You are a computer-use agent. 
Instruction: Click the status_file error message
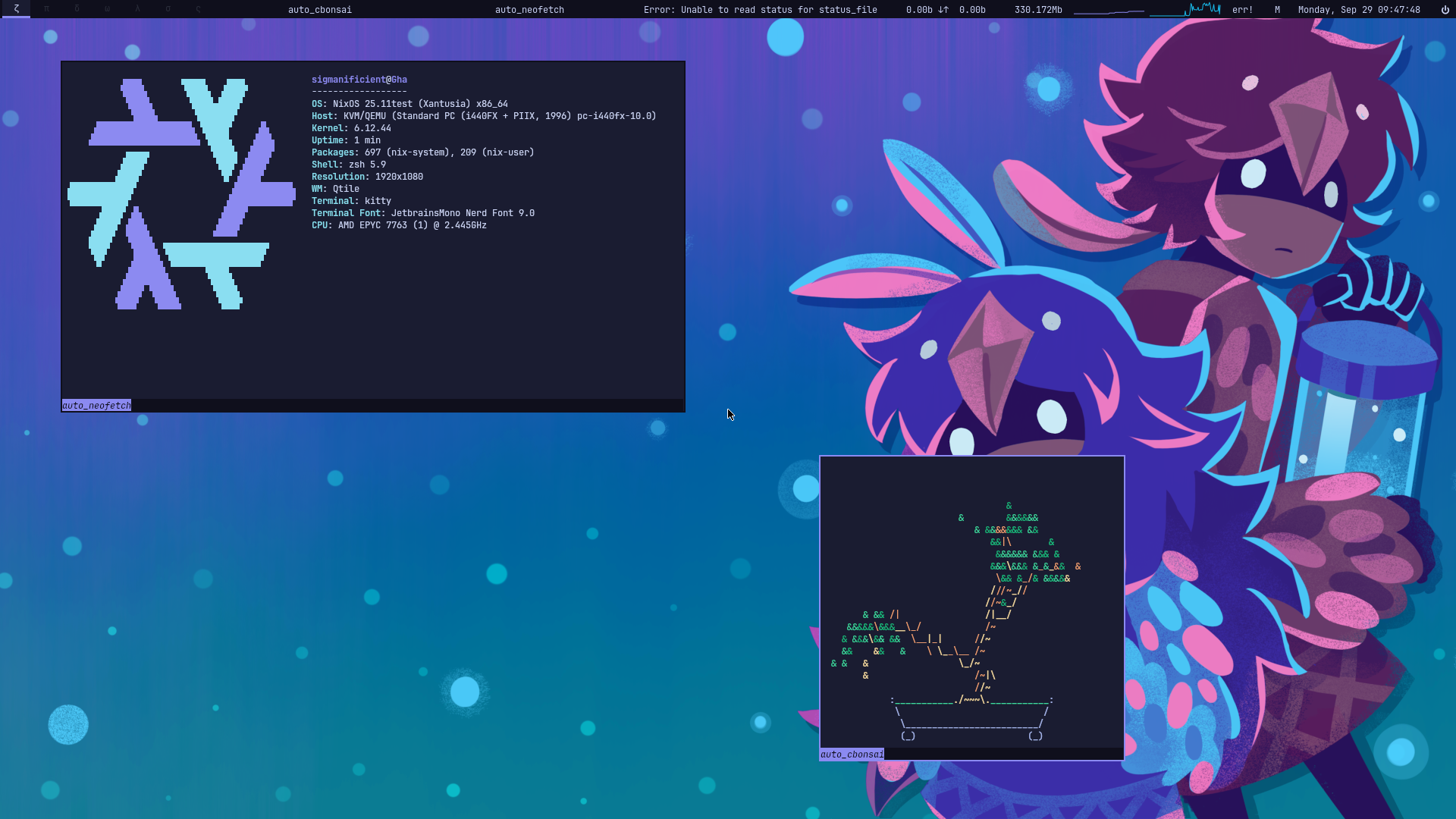760,10
